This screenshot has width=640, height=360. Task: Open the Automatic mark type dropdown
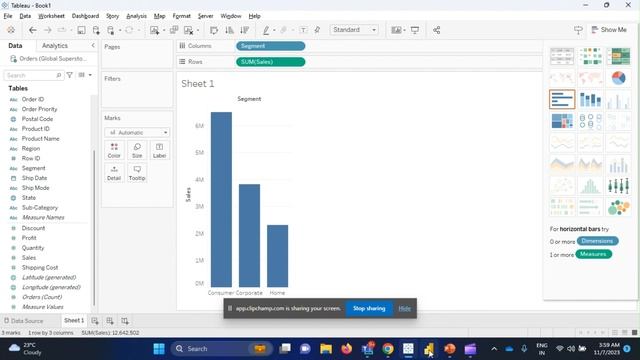tap(137, 133)
